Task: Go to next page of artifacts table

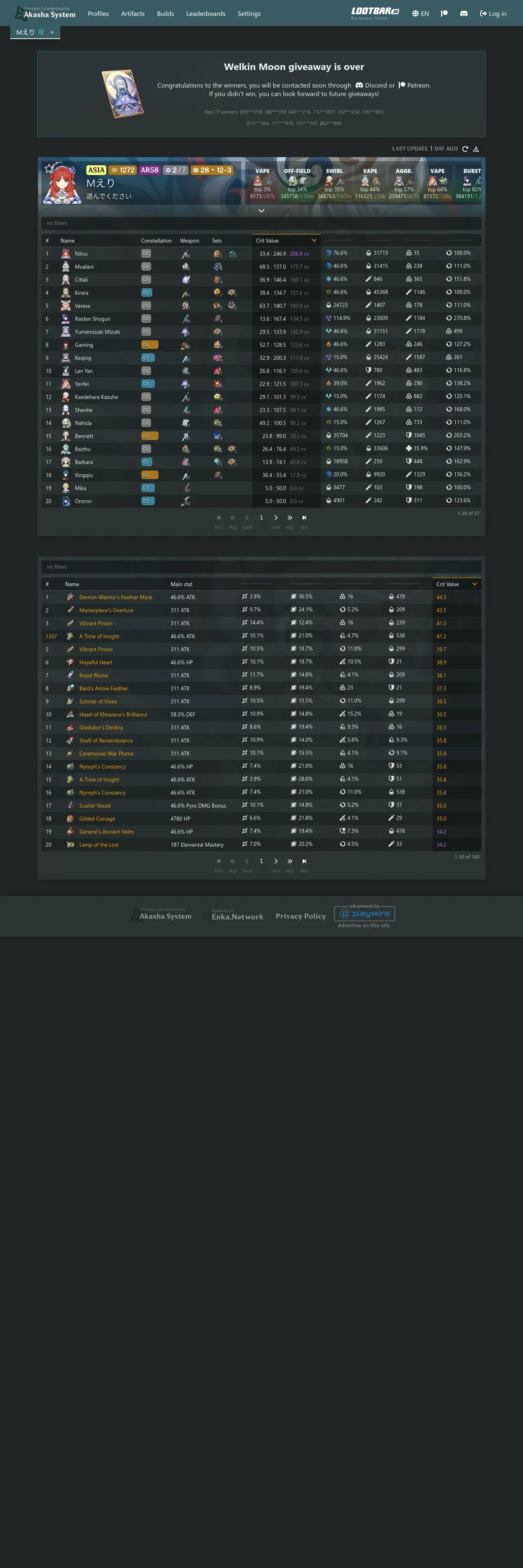Action: point(276,861)
